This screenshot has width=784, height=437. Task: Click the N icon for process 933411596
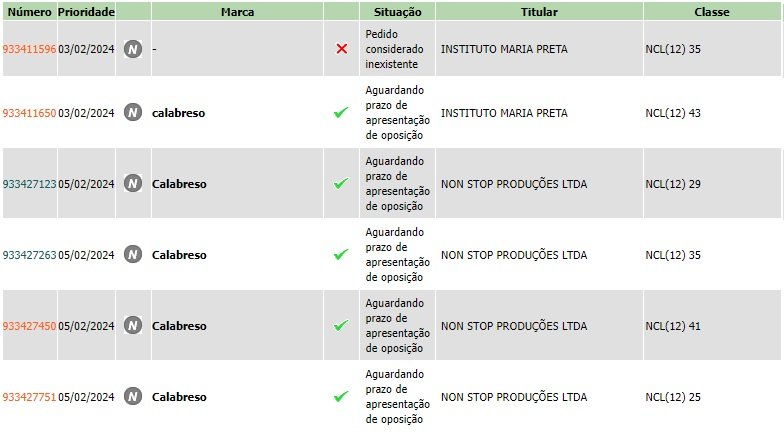point(133,49)
